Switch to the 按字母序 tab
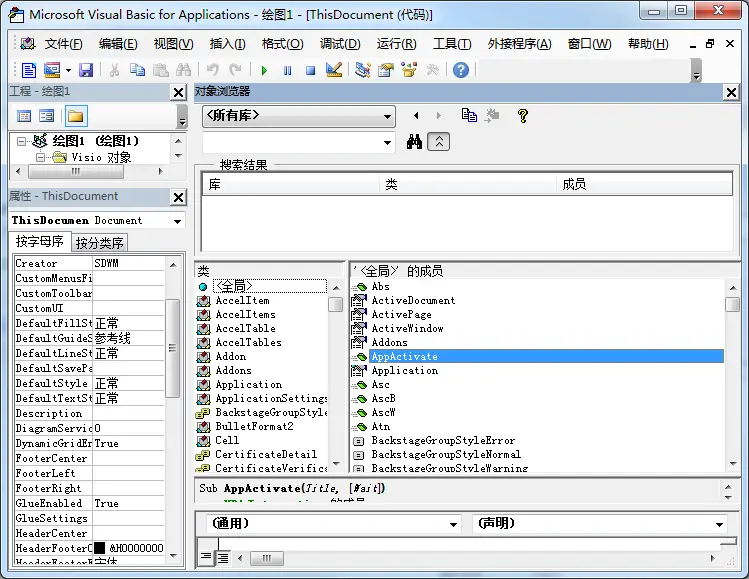This screenshot has width=749, height=579. point(40,242)
